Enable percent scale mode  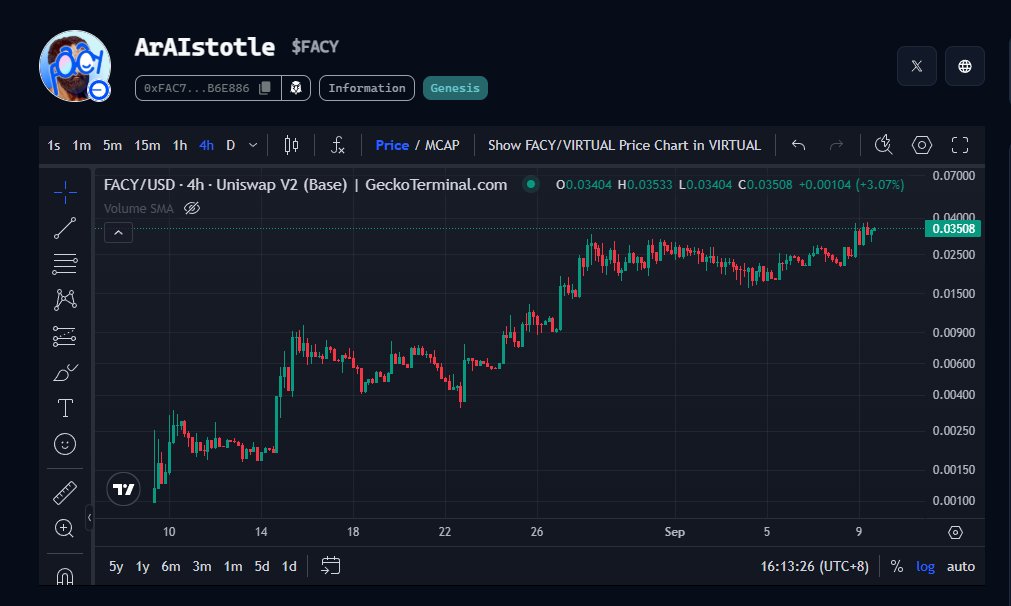click(x=896, y=566)
